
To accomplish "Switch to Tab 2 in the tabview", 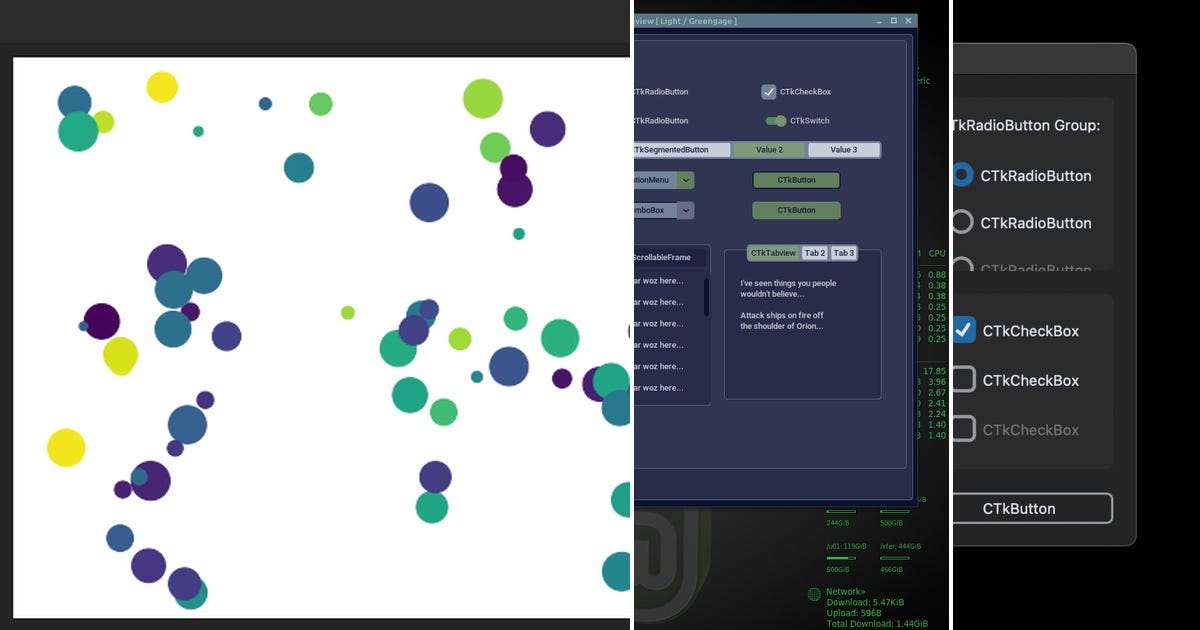I will (x=814, y=252).
